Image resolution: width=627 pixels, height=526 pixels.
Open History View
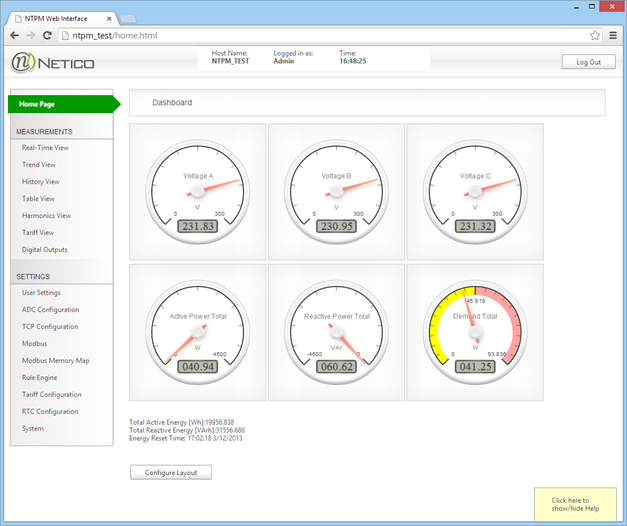coord(40,182)
